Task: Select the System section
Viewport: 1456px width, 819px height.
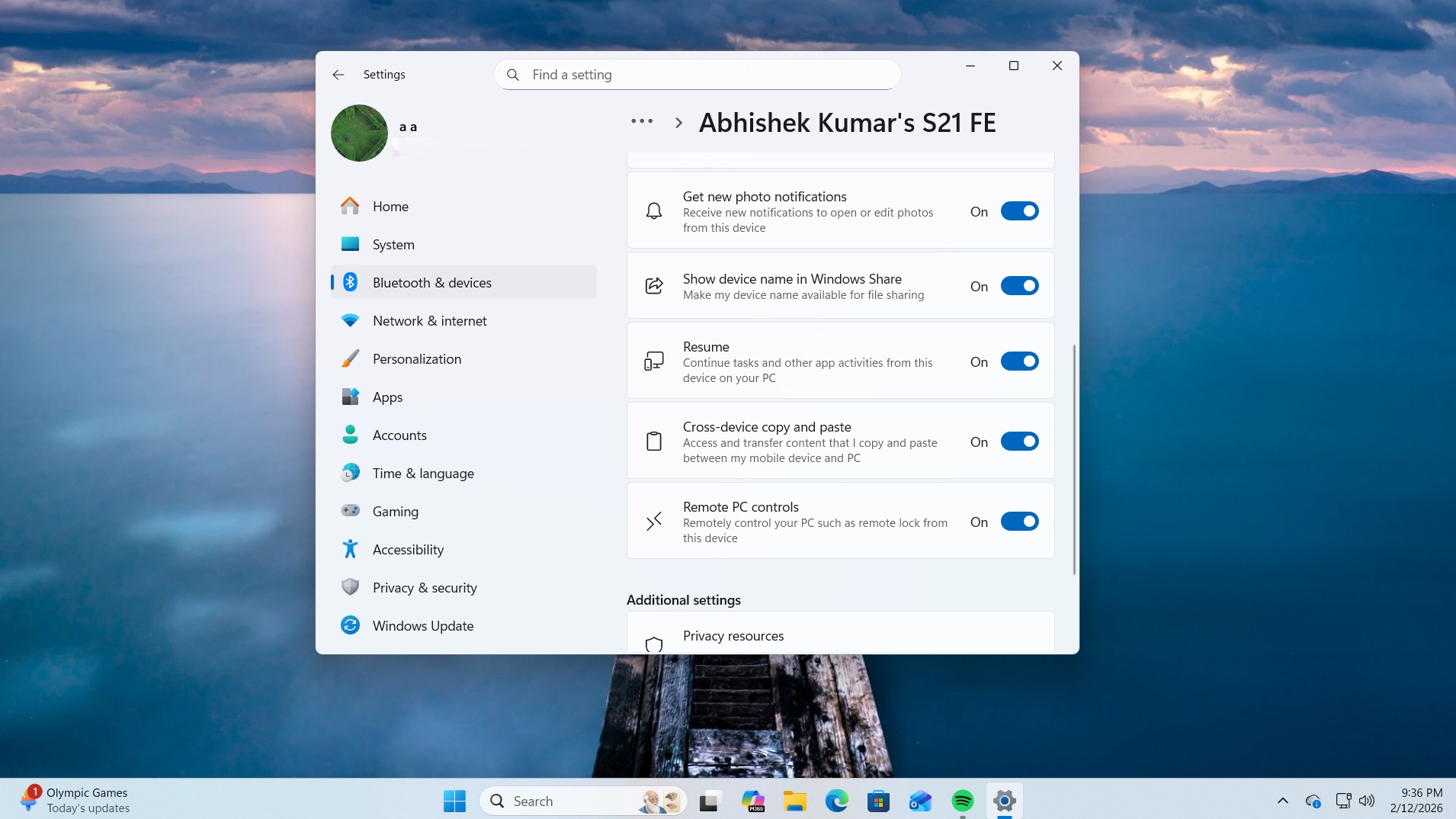Action: (x=393, y=244)
